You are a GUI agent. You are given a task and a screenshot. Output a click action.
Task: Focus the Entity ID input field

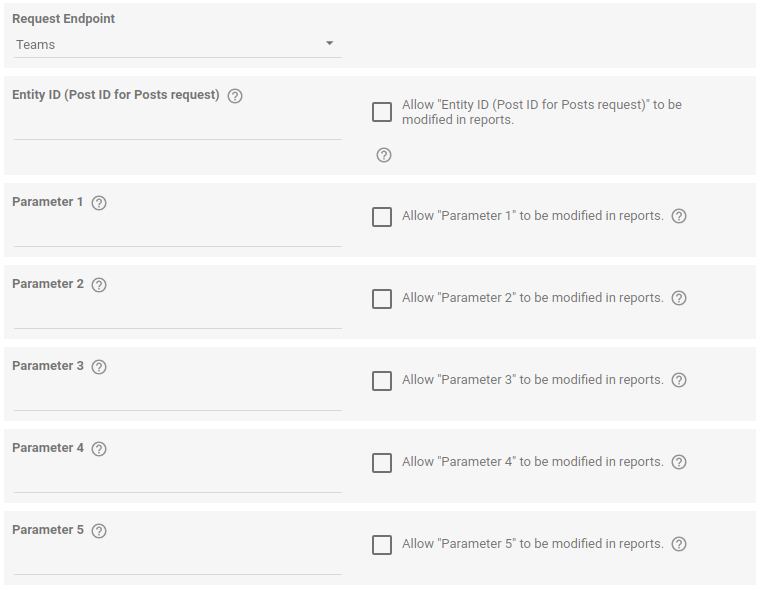(177, 126)
